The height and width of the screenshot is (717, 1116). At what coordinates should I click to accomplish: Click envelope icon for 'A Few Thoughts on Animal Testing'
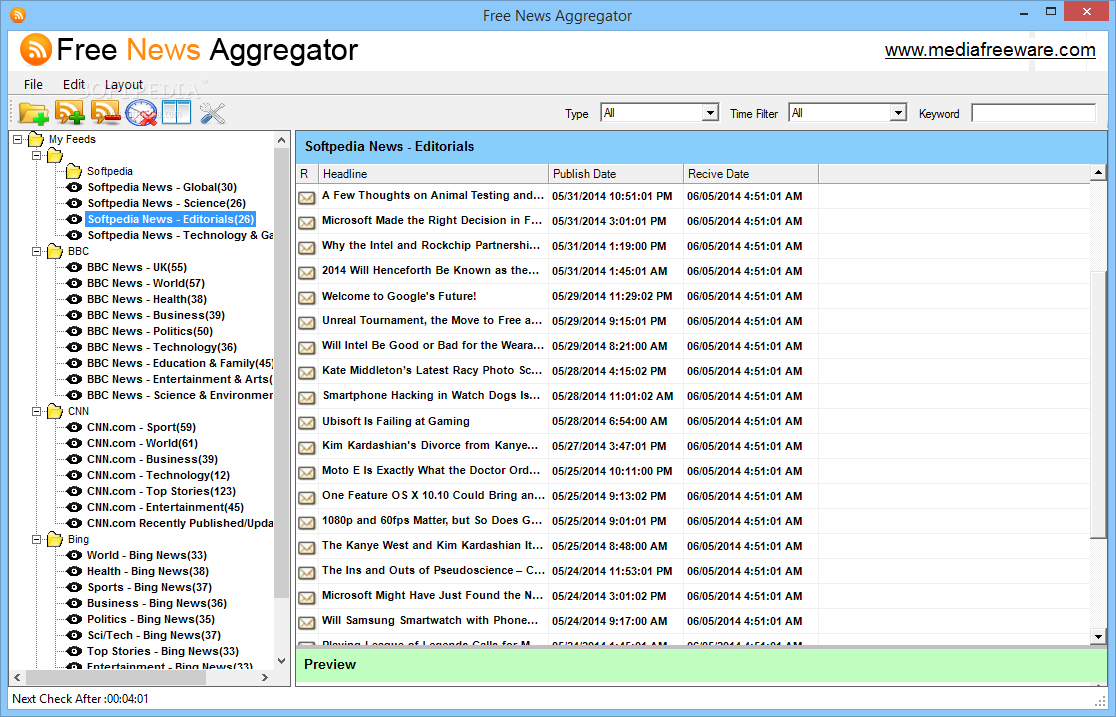coord(307,197)
